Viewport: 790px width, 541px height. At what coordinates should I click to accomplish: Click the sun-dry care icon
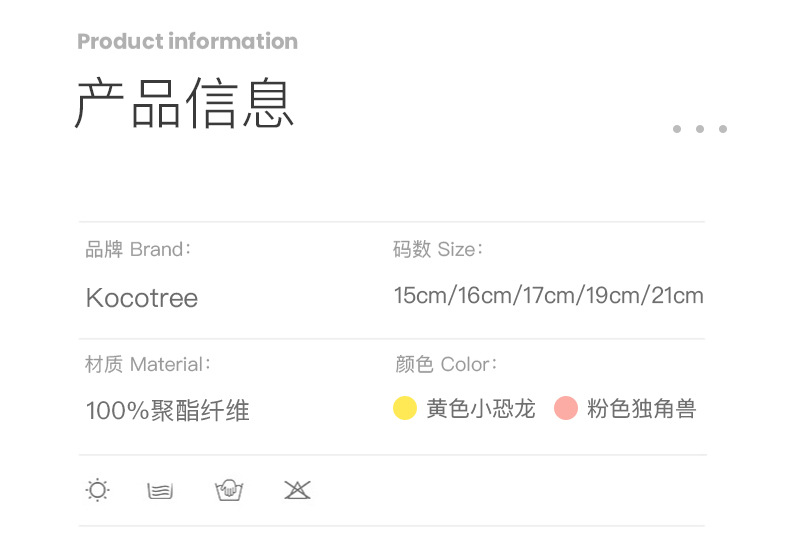point(97,490)
